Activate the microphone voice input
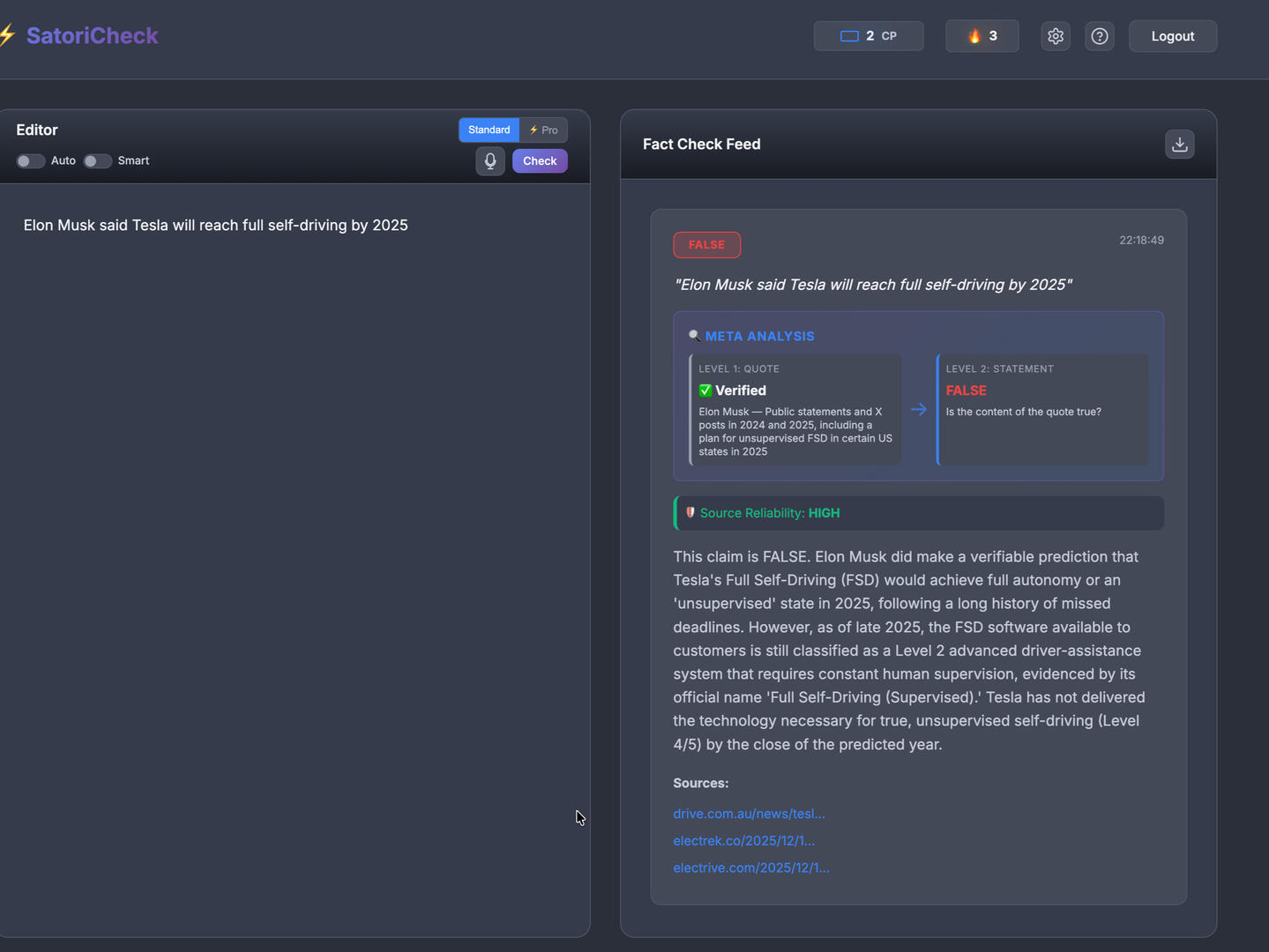The width and height of the screenshot is (1269, 952). click(x=490, y=160)
